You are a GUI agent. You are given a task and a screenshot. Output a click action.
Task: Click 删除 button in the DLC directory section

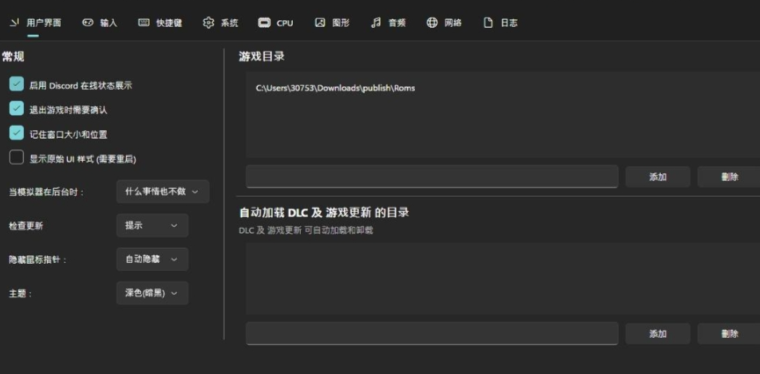pyautogui.click(x=729, y=333)
